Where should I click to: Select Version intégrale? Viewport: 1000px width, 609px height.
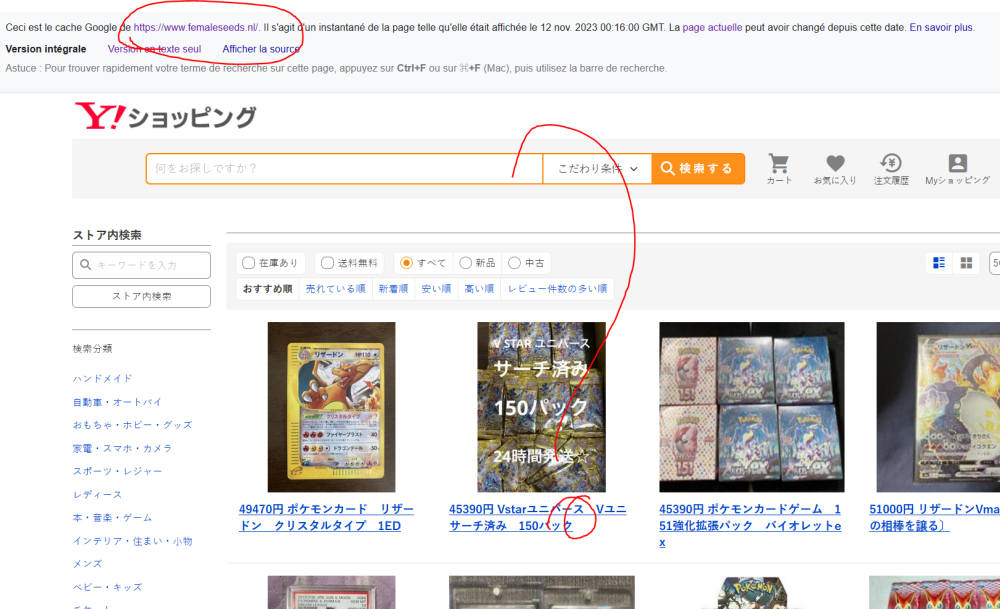pyautogui.click(x=46, y=49)
